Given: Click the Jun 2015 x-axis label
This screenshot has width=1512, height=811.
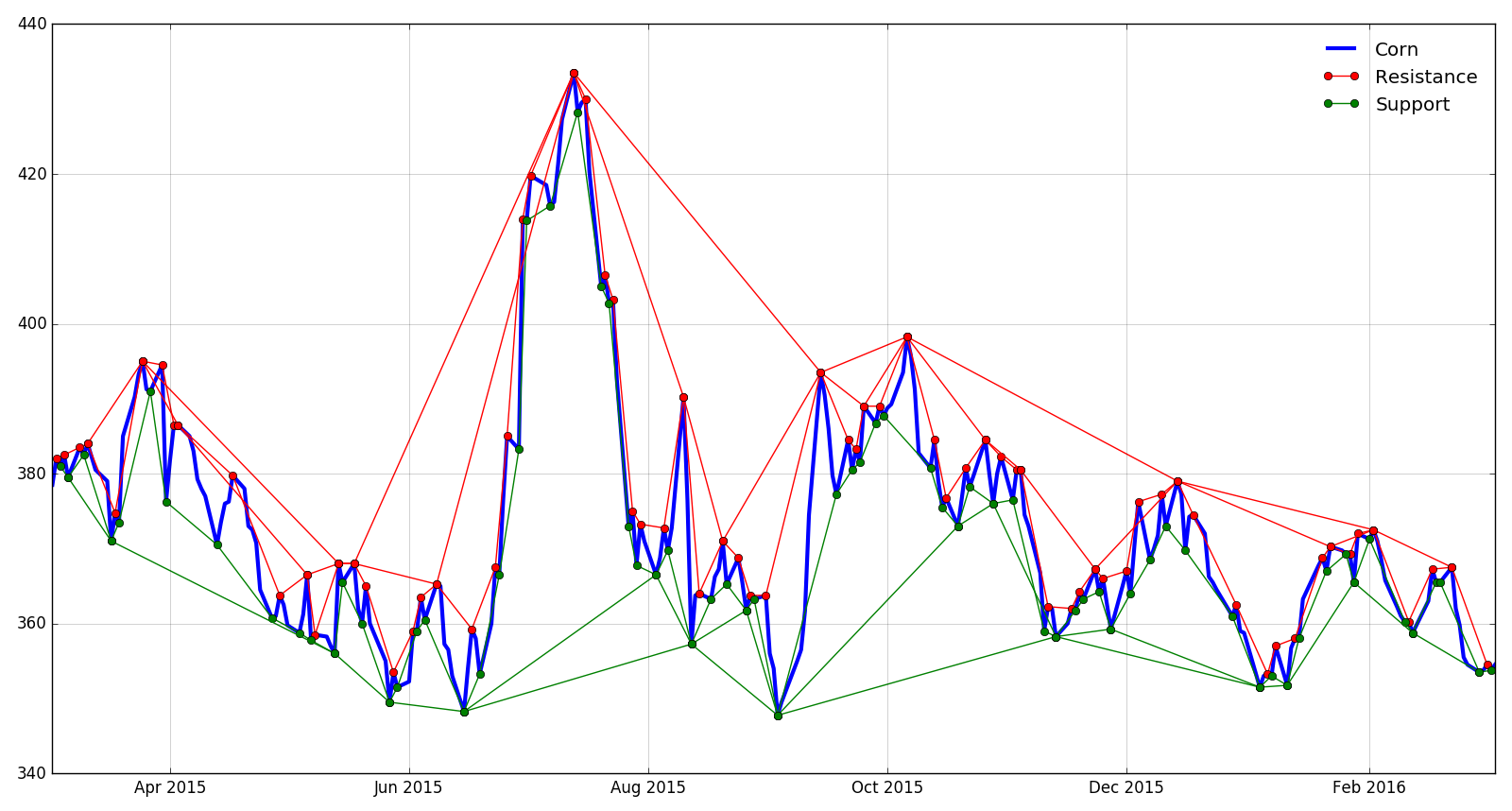Looking at the screenshot, I should (x=409, y=787).
